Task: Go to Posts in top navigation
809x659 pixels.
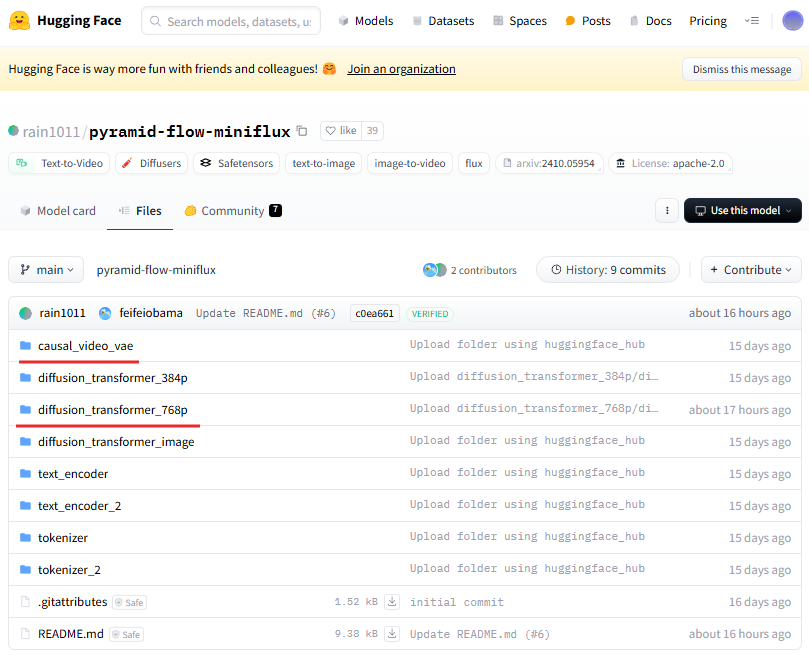Action: coord(588,21)
